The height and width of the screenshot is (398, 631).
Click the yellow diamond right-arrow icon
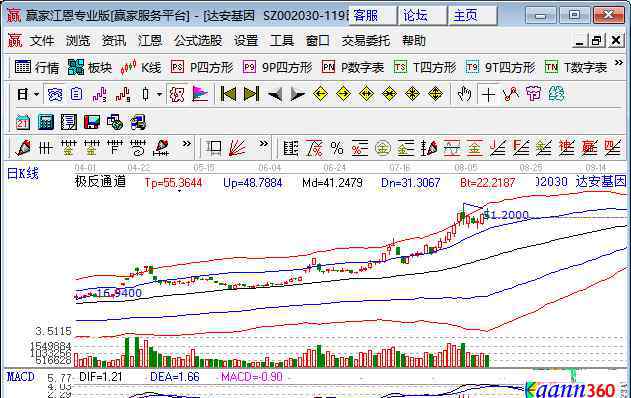pos(343,94)
